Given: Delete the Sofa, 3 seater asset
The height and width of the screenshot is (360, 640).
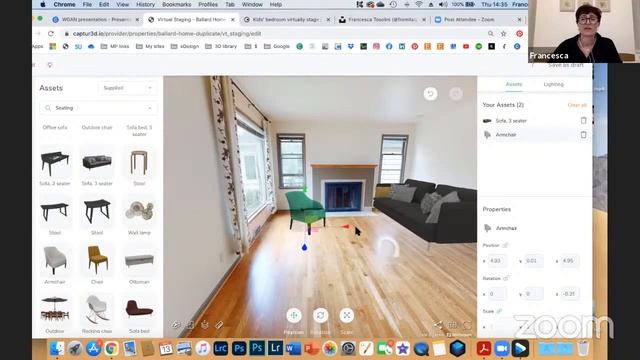Looking at the screenshot, I should 583,120.
